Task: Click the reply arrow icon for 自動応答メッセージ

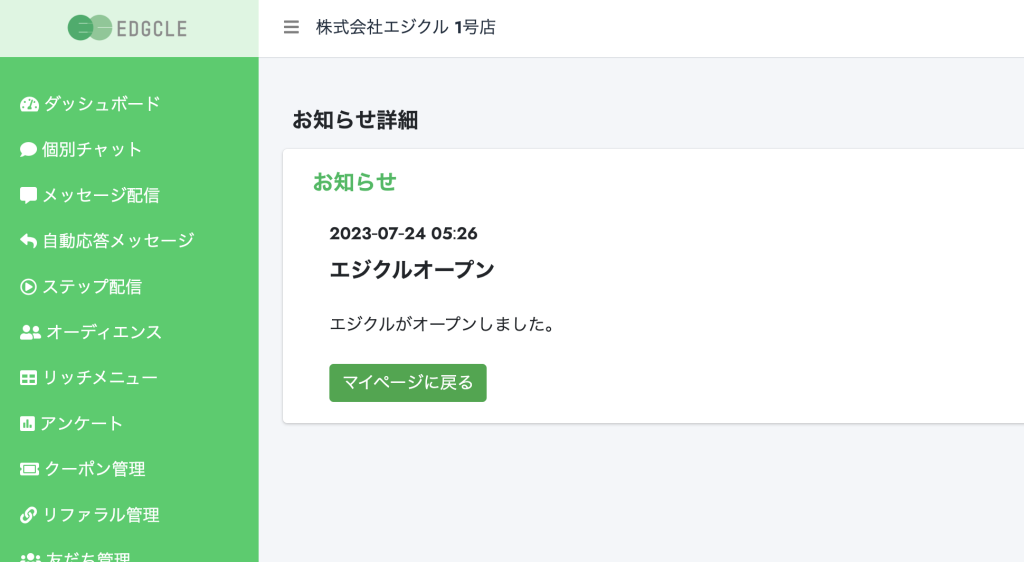Action: [x=28, y=241]
